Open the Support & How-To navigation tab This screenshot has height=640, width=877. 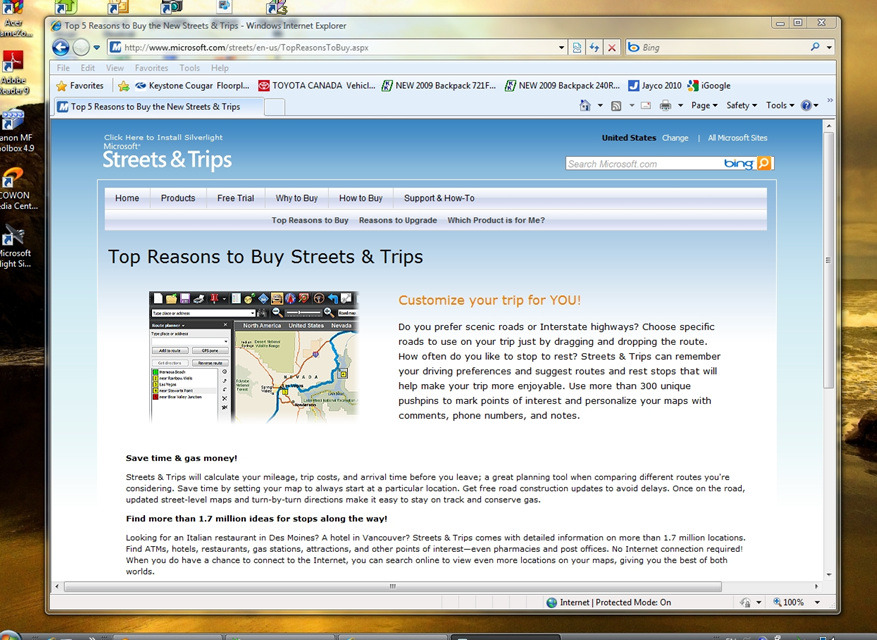439,198
